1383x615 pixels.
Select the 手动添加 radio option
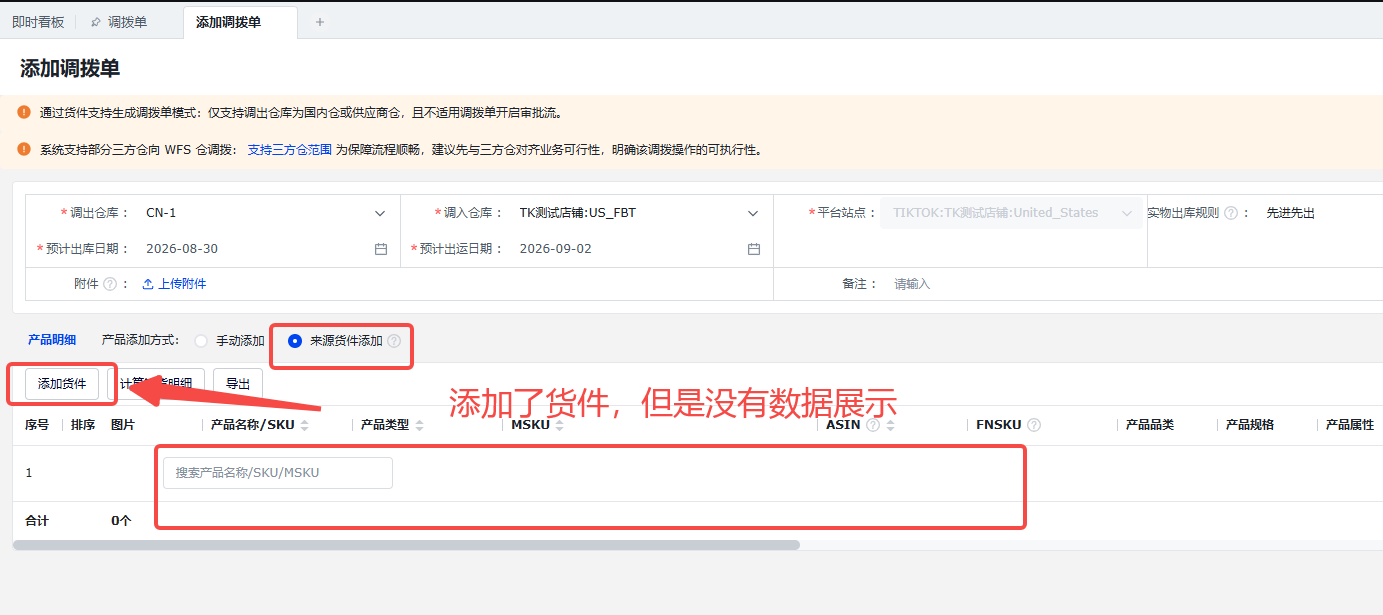[x=201, y=341]
